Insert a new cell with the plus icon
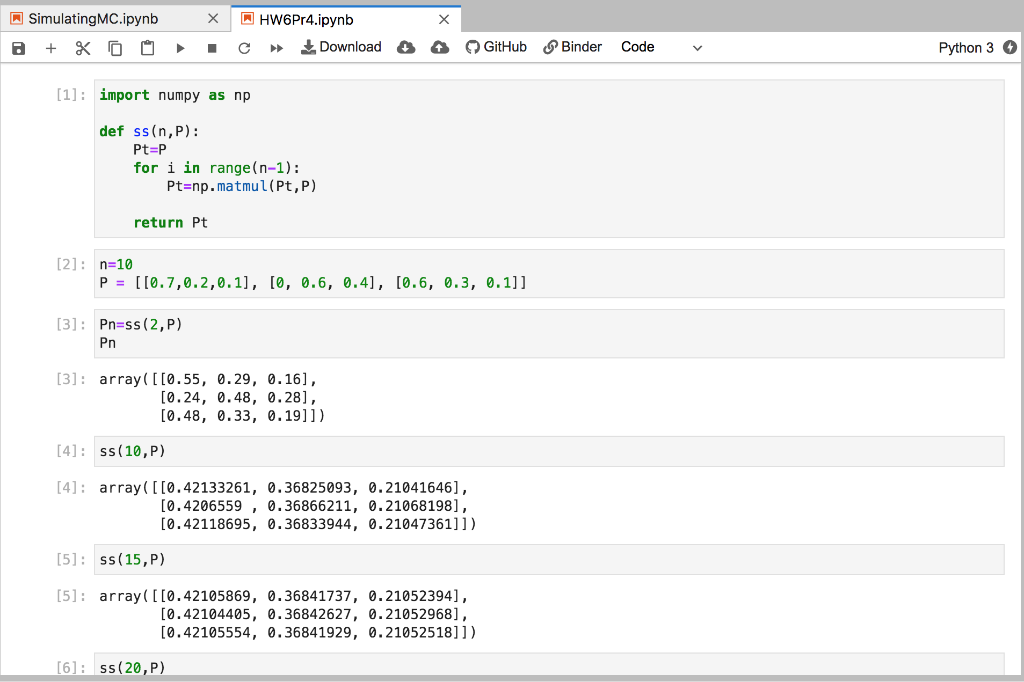The image size is (1024, 682). tap(51, 48)
